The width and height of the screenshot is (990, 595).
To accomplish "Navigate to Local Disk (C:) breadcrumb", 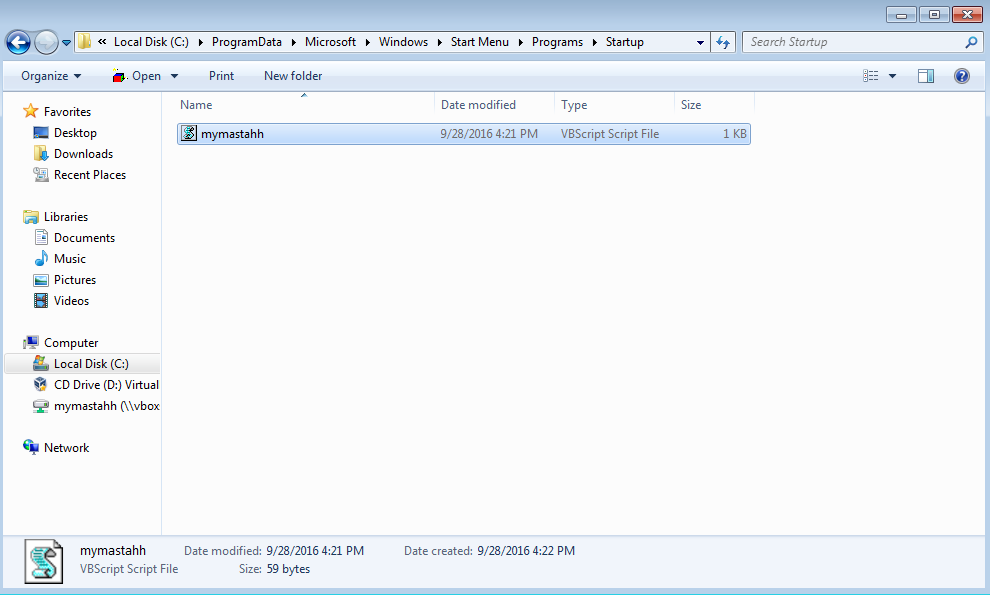I will pyautogui.click(x=152, y=42).
